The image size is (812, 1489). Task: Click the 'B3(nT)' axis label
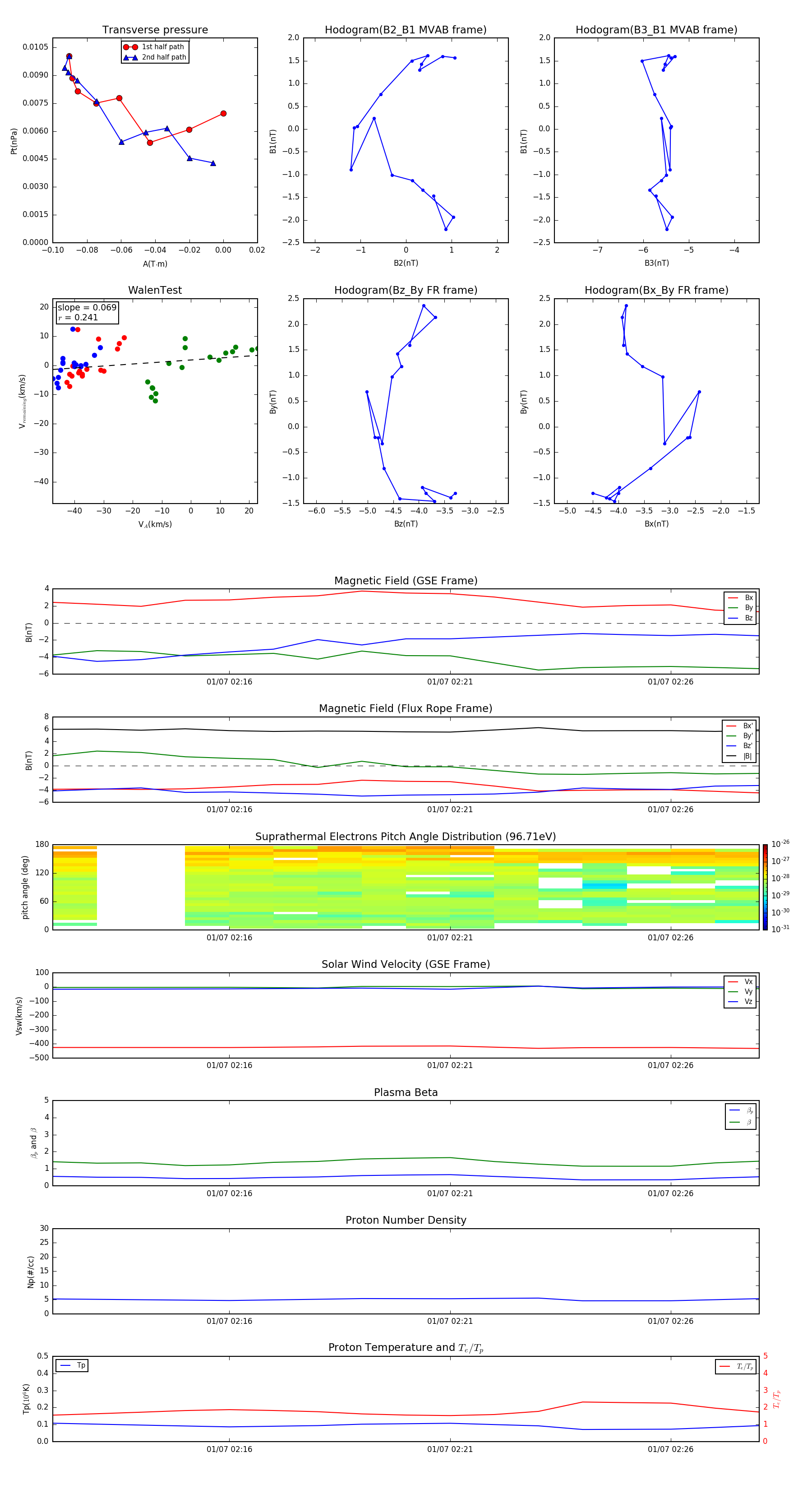tap(656, 263)
